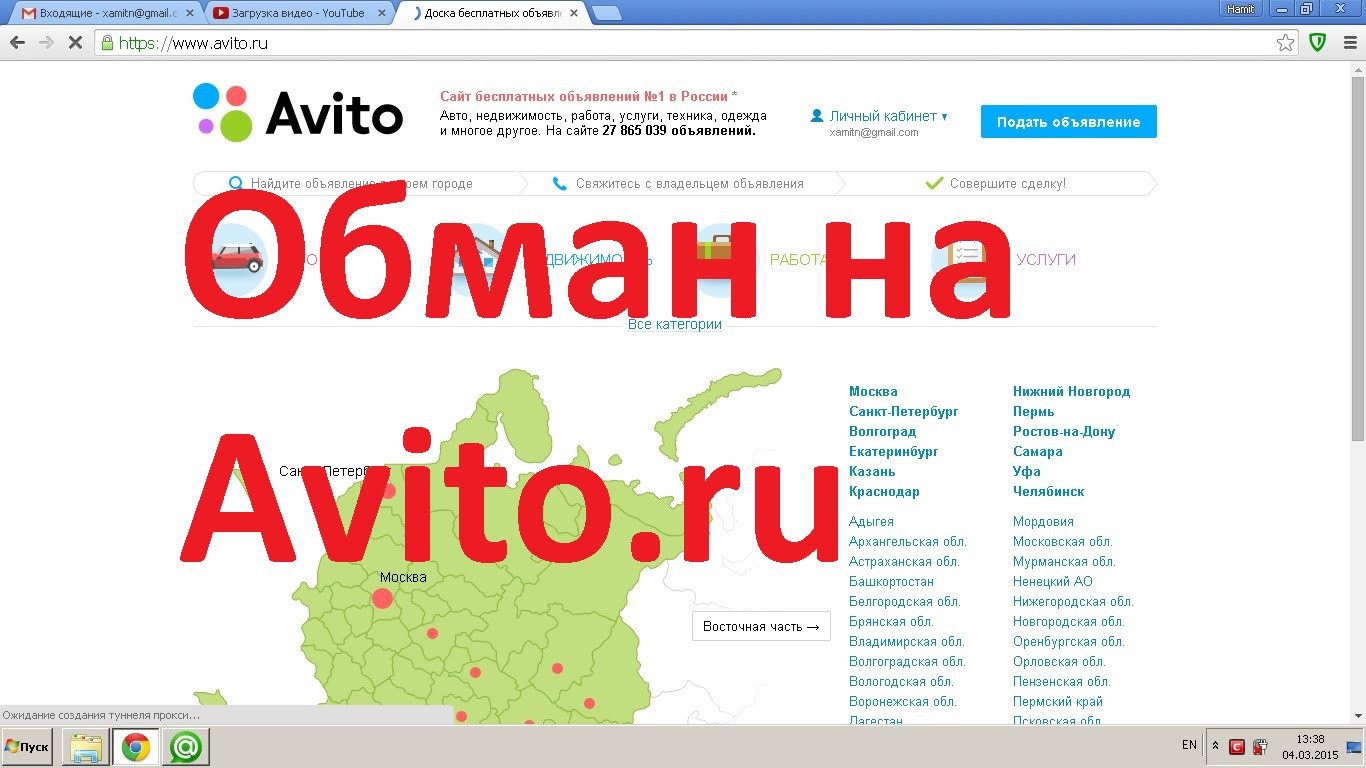
Task: Expand the Личный кабинет dropdown
Action: point(880,116)
